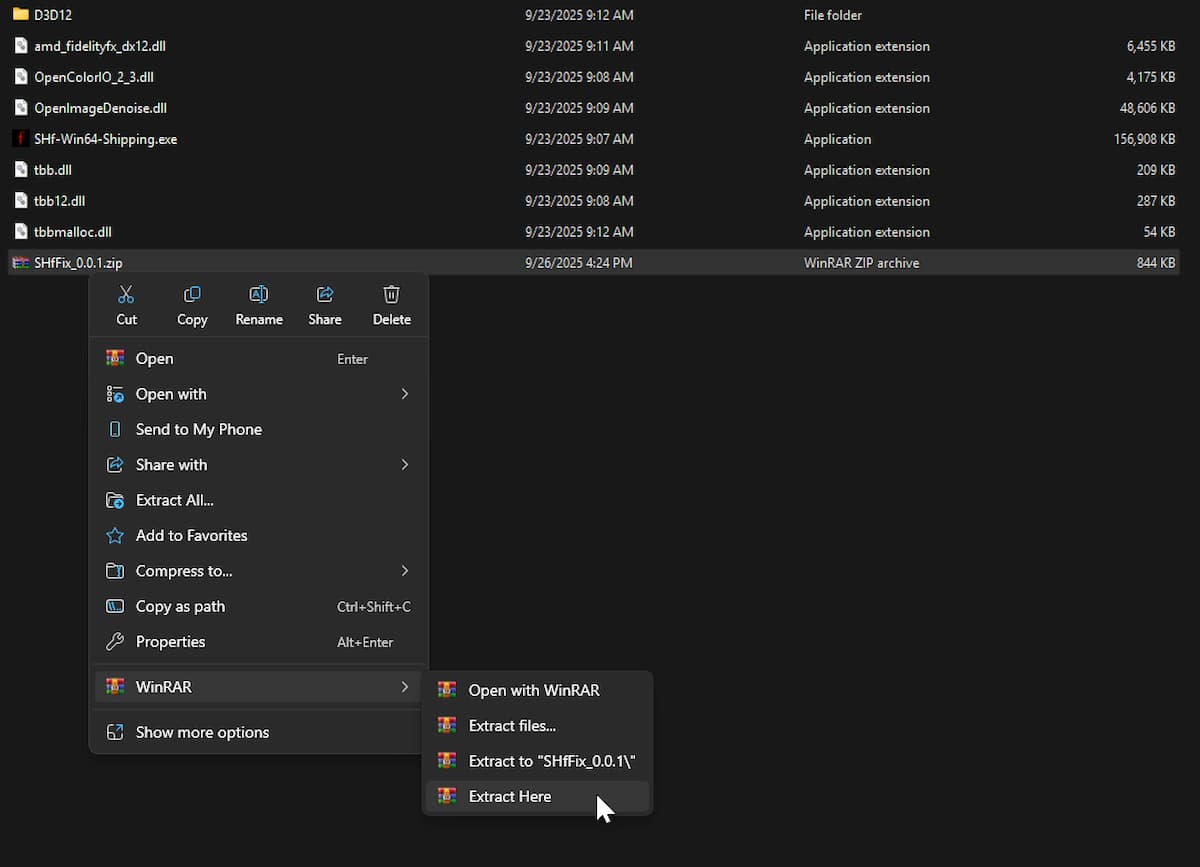The height and width of the screenshot is (867, 1200).
Task: Select Copy as path menu item
Action: click(180, 607)
